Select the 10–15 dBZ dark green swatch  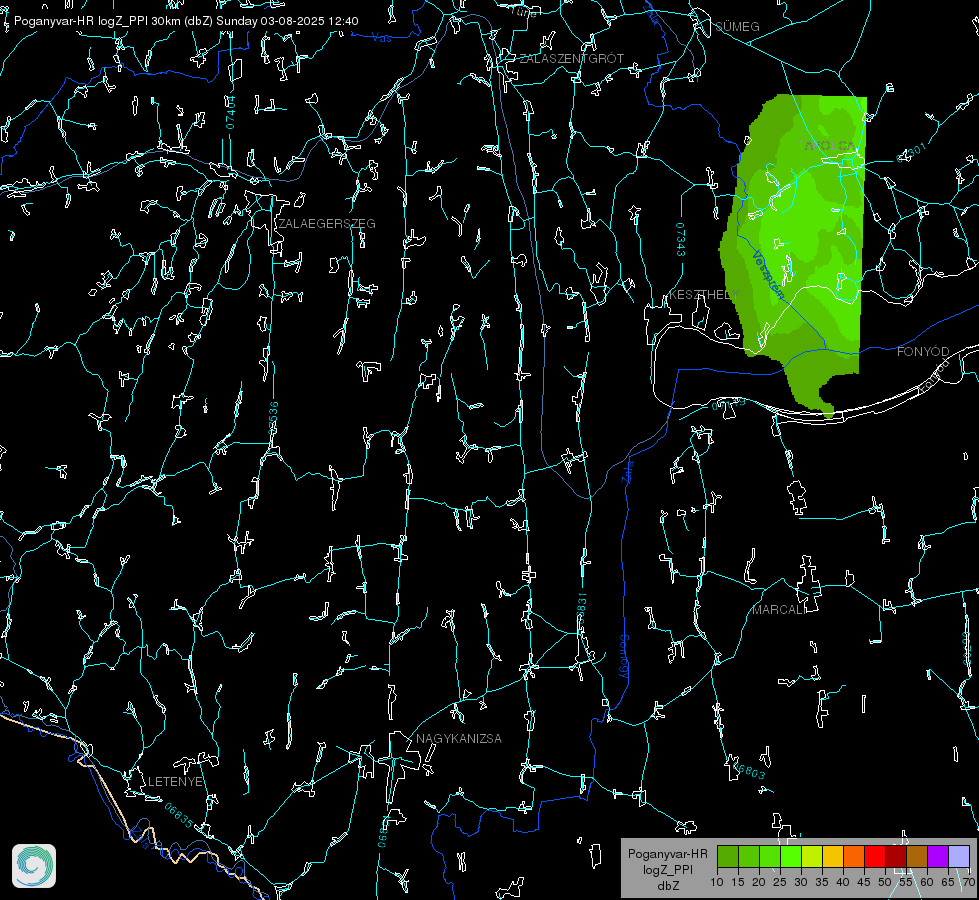click(x=728, y=857)
